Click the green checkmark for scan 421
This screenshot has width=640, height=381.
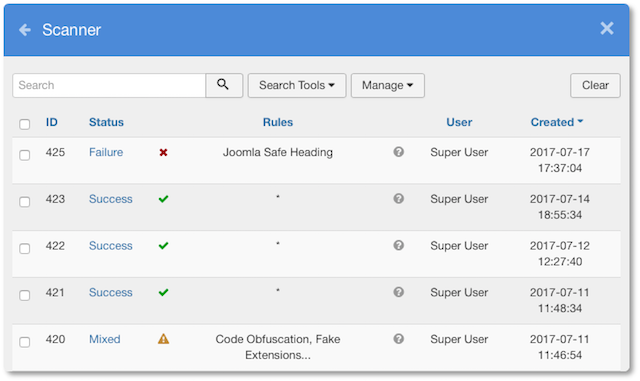[x=163, y=292]
